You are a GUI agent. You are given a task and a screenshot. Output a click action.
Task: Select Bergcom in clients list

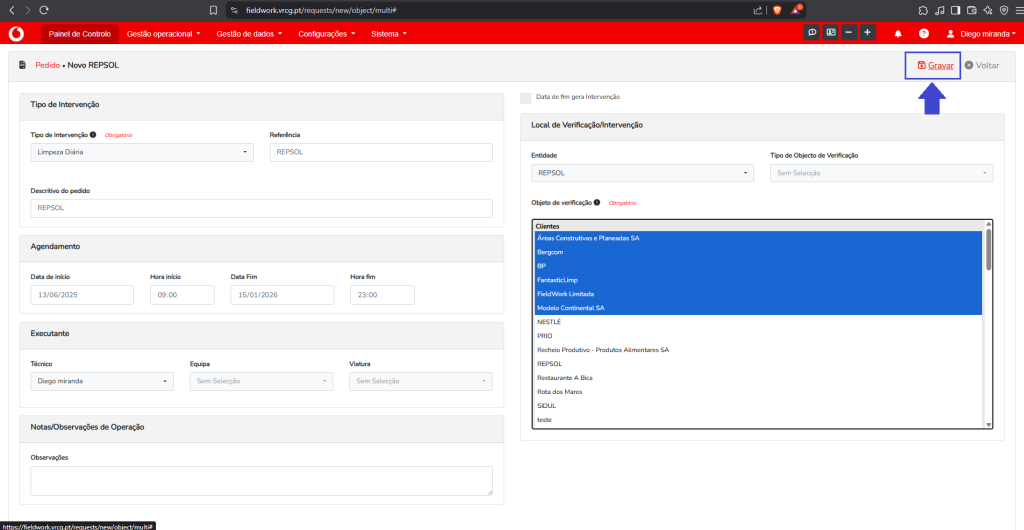point(758,252)
